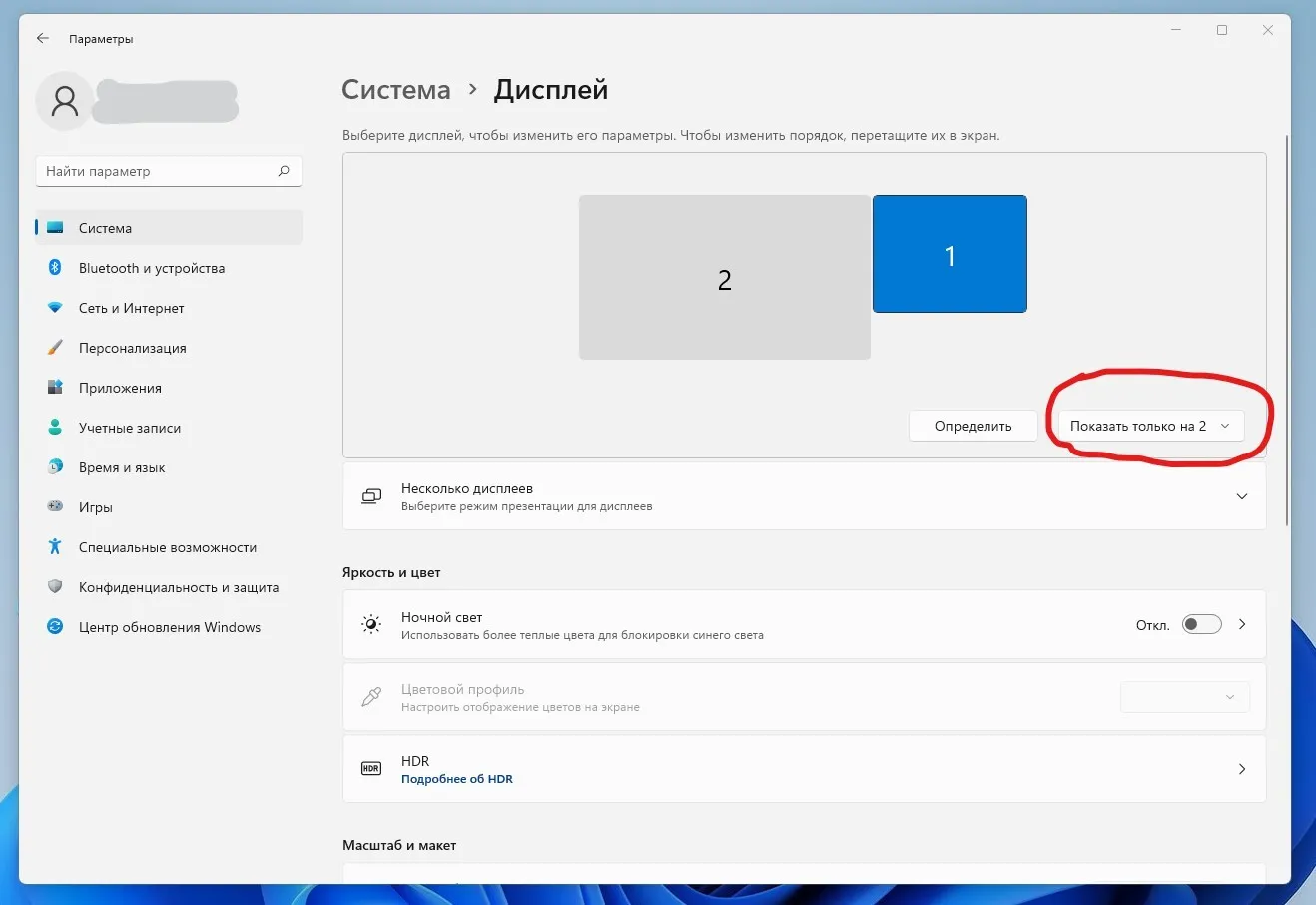
Task: Toggle the Ночной свет switch
Action: [x=1201, y=624]
